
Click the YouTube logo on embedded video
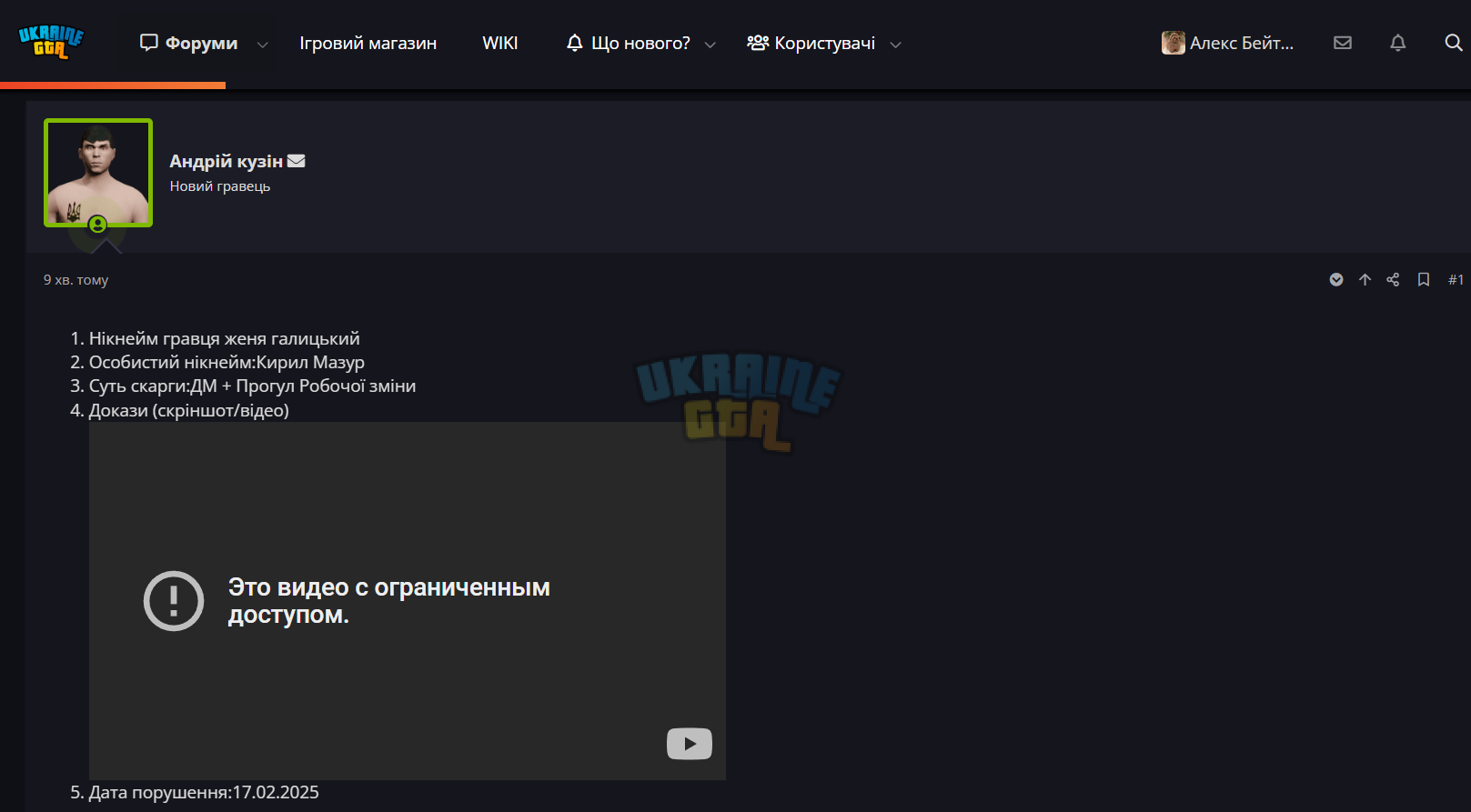(690, 744)
